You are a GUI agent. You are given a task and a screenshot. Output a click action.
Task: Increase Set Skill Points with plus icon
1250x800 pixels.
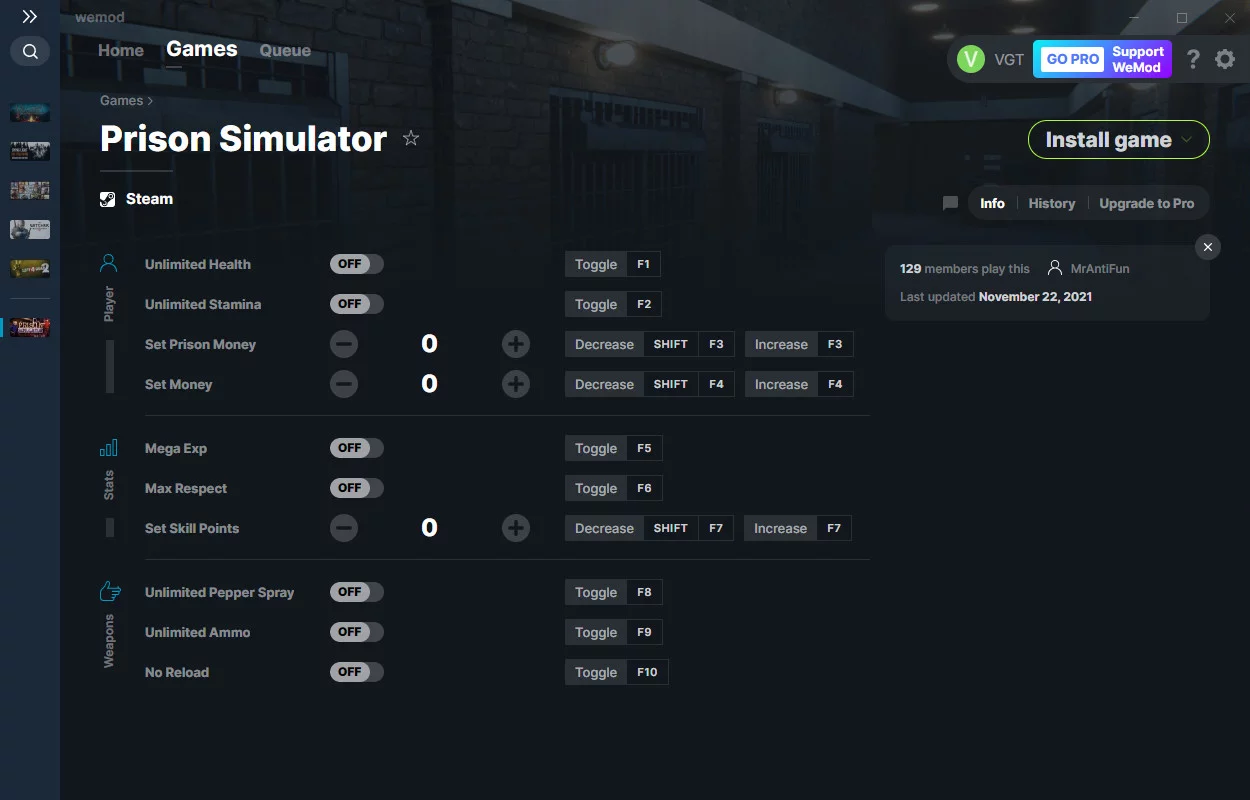tap(516, 528)
